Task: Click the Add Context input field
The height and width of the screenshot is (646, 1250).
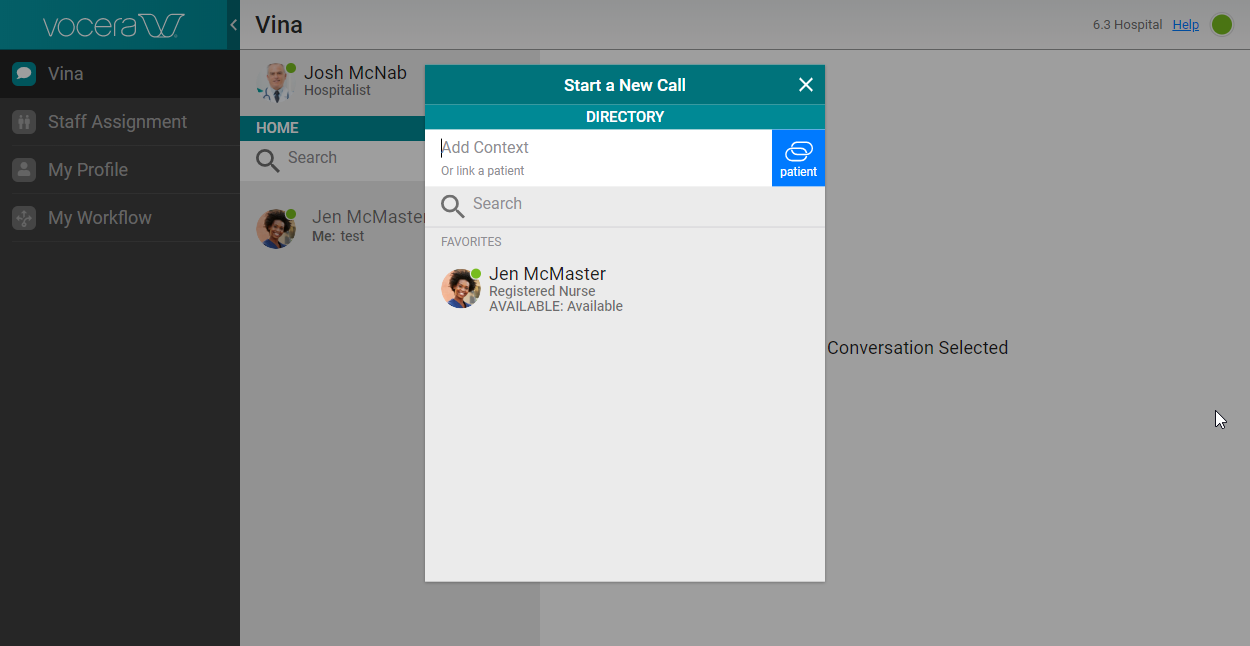Action: pos(600,148)
